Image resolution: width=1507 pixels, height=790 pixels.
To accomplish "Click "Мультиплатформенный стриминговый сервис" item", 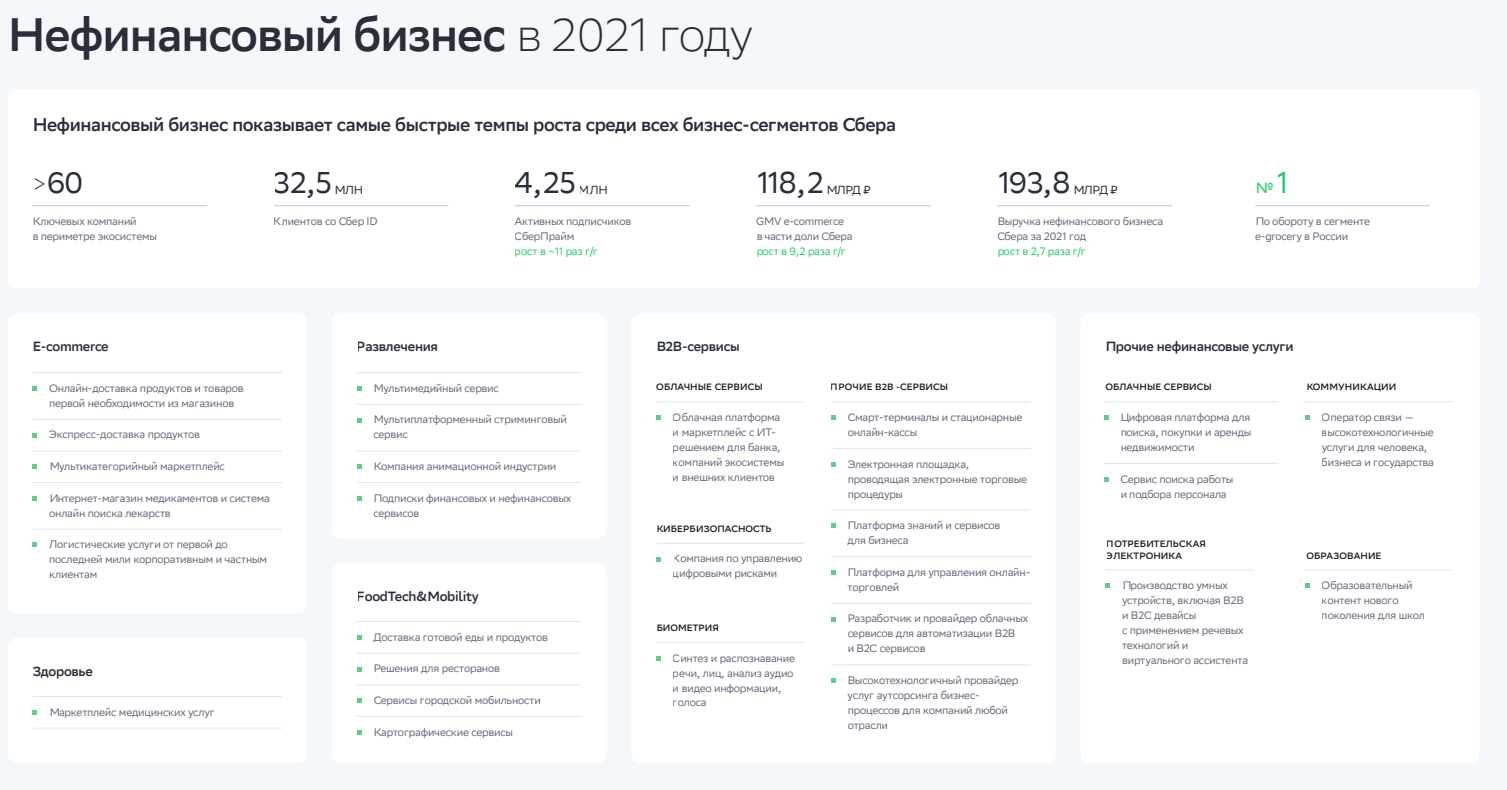I will click(x=470, y=427).
